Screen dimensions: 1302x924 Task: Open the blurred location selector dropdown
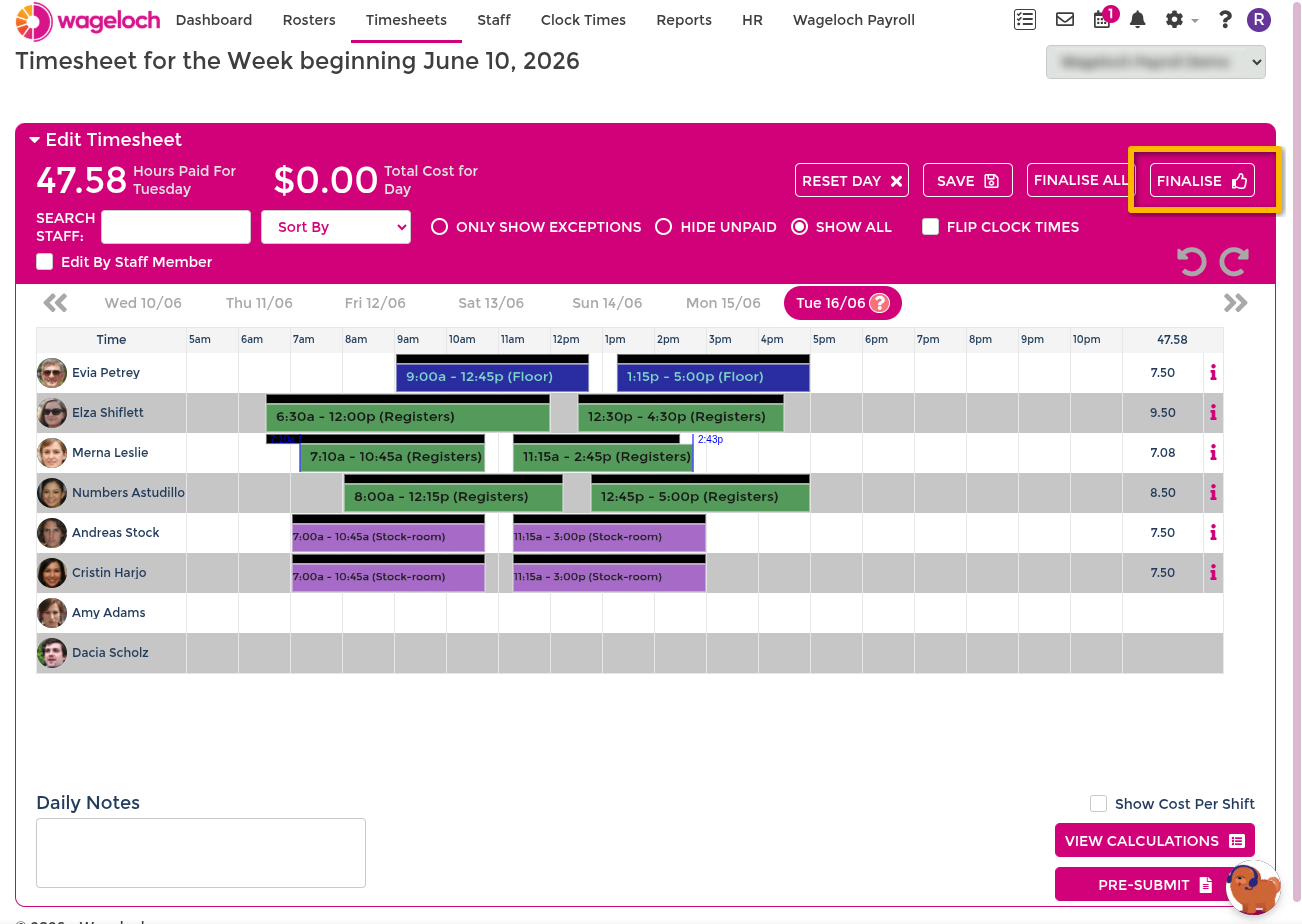coord(1156,62)
